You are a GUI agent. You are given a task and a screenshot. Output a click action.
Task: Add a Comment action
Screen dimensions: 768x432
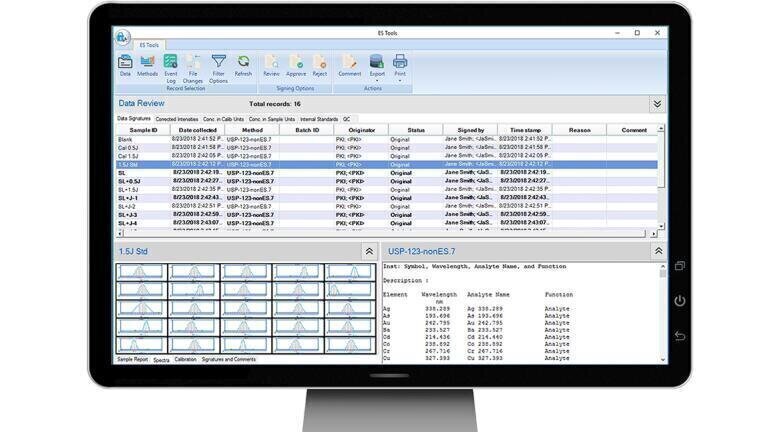click(x=350, y=66)
